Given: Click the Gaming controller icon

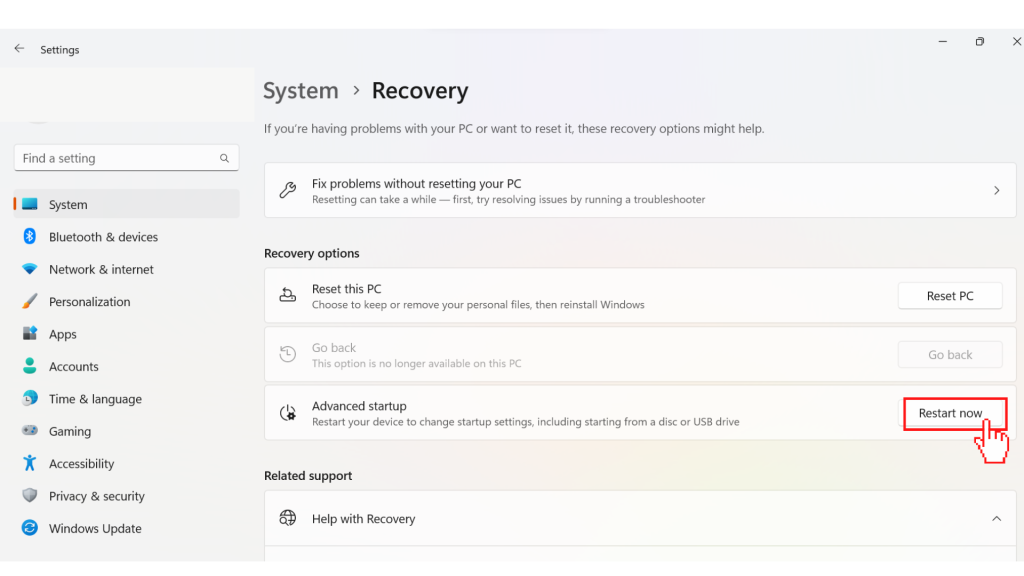Looking at the screenshot, I should [29, 430].
